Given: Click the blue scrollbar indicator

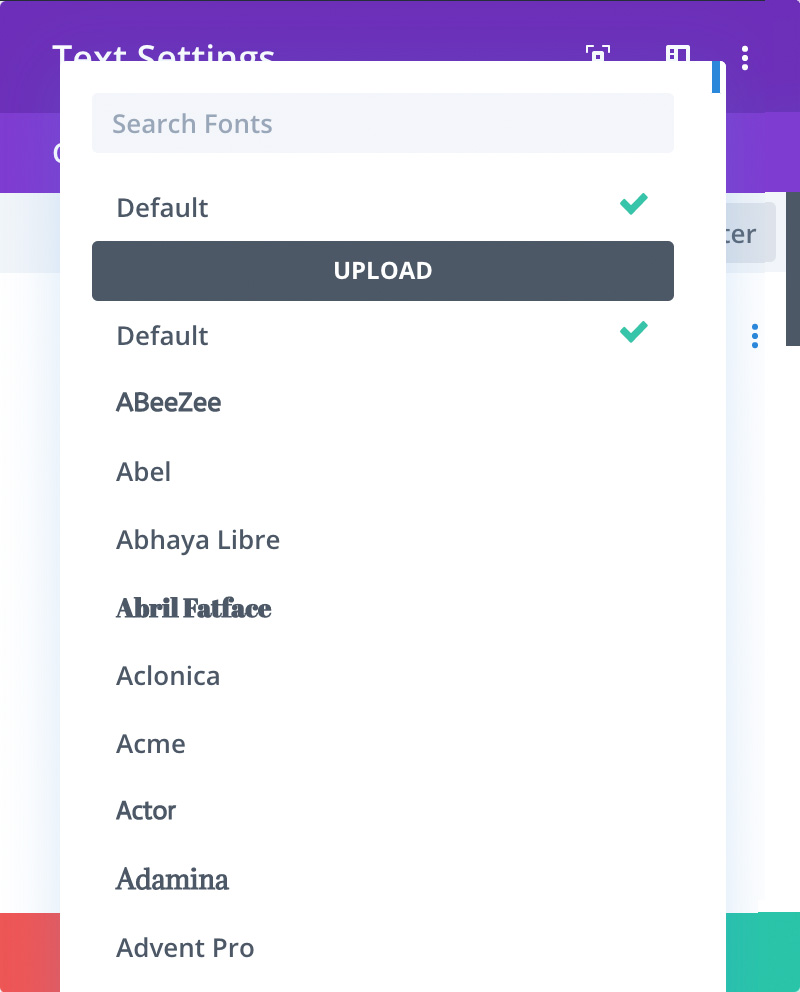Looking at the screenshot, I should 716,77.
